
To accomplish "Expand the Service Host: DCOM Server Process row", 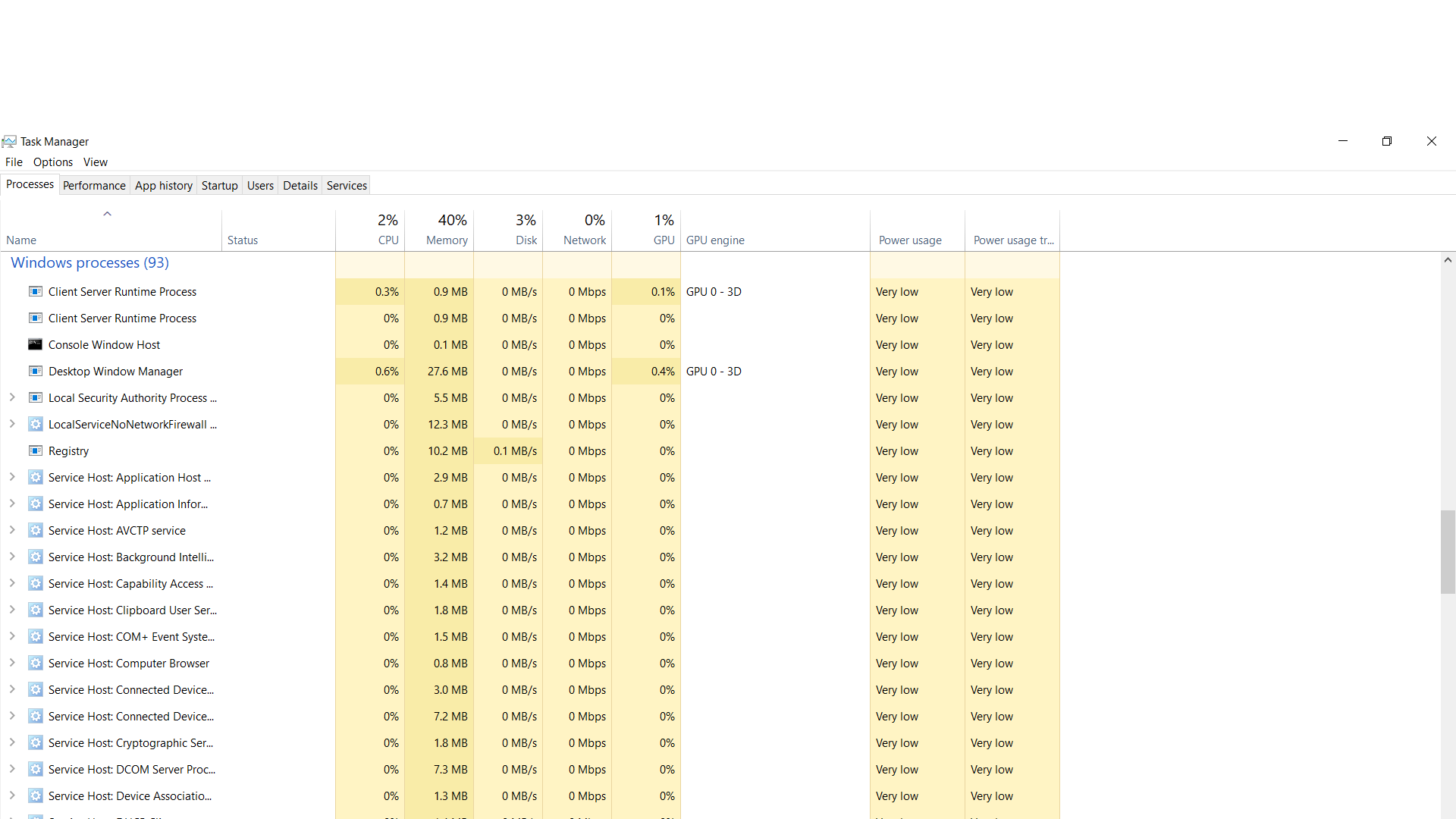I will click(x=12, y=769).
